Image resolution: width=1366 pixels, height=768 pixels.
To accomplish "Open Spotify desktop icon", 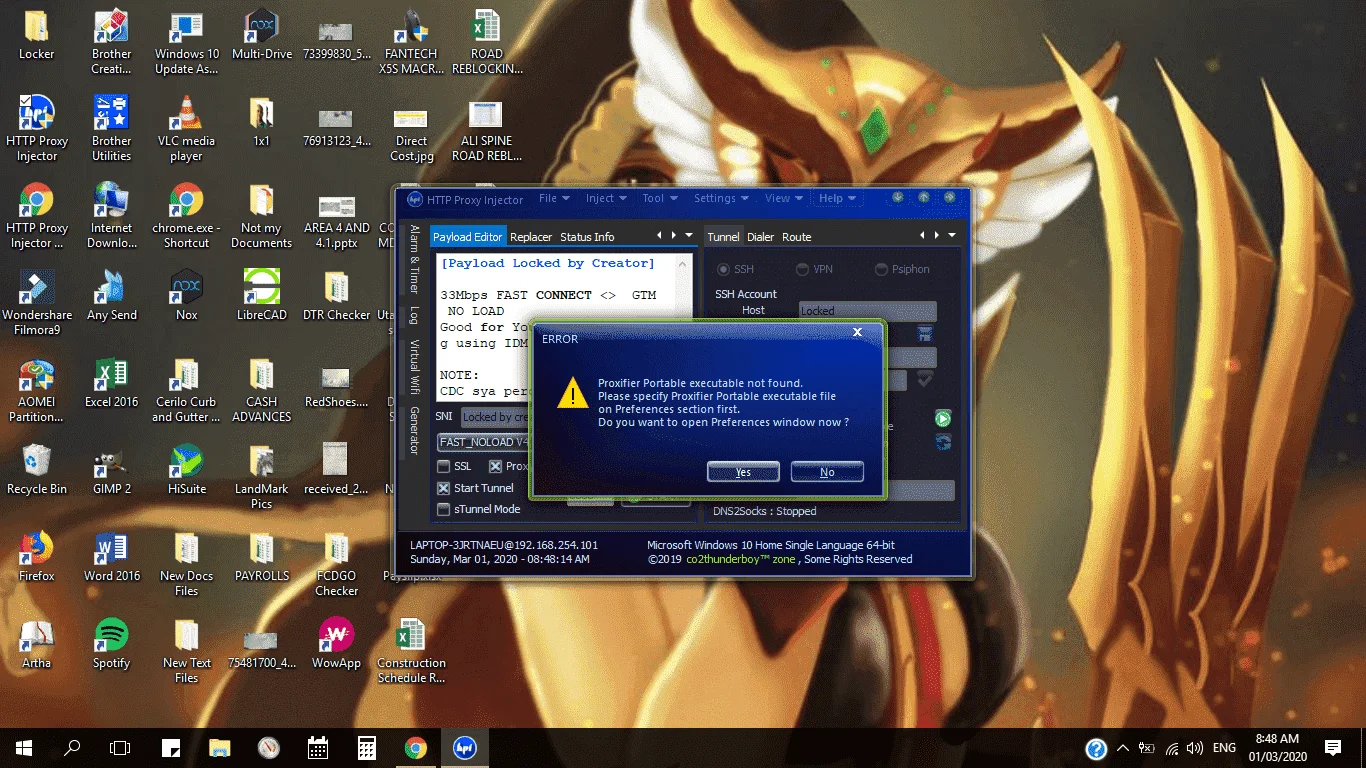I will [111, 643].
